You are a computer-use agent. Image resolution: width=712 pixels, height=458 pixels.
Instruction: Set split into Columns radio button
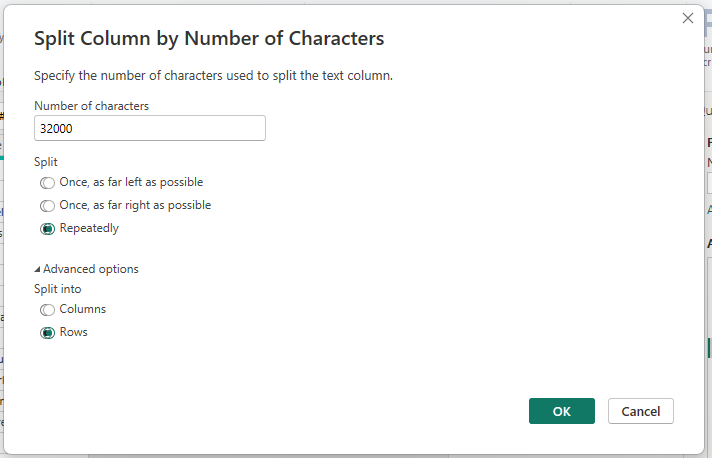48,310
